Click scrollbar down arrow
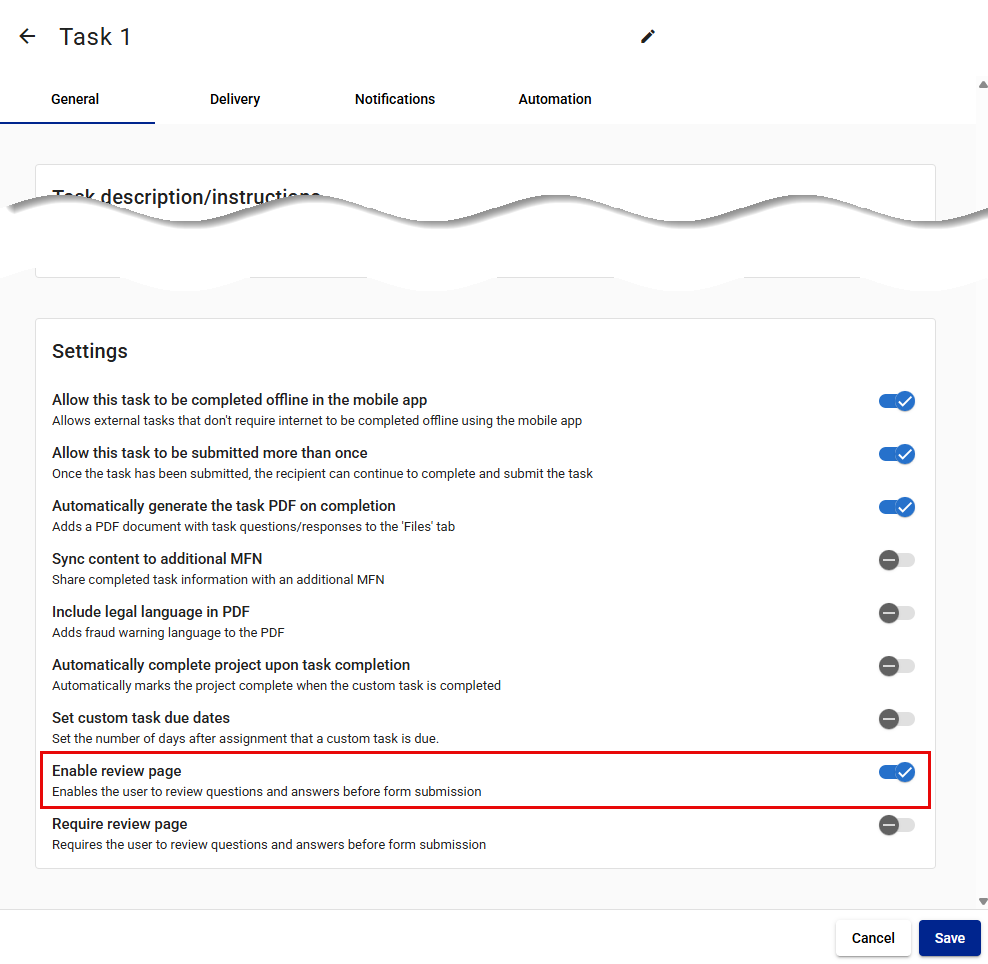This screenshot has width=988, height=964. tap(983, 902)
